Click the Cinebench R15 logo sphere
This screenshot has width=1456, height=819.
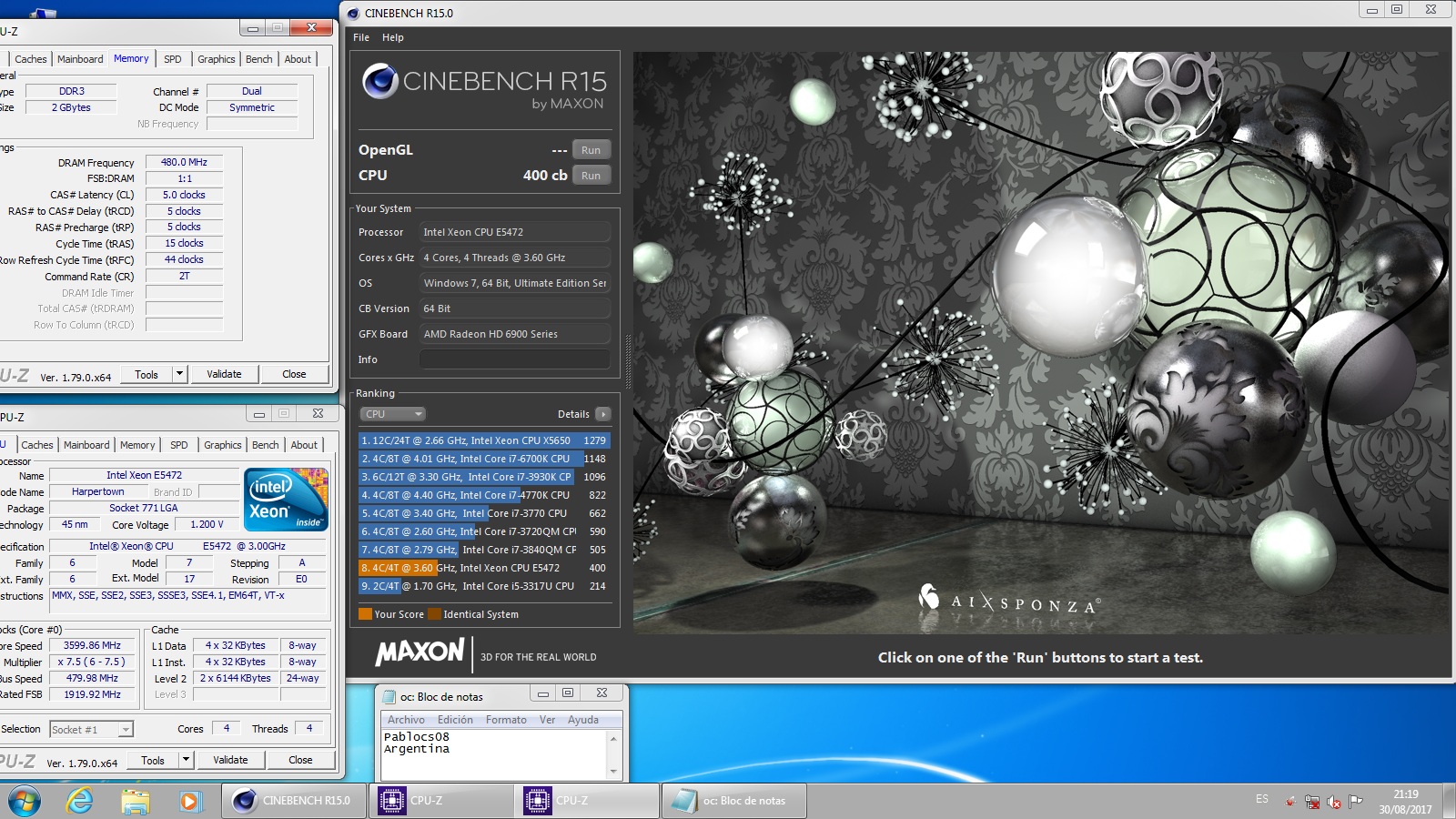point(379,81)
